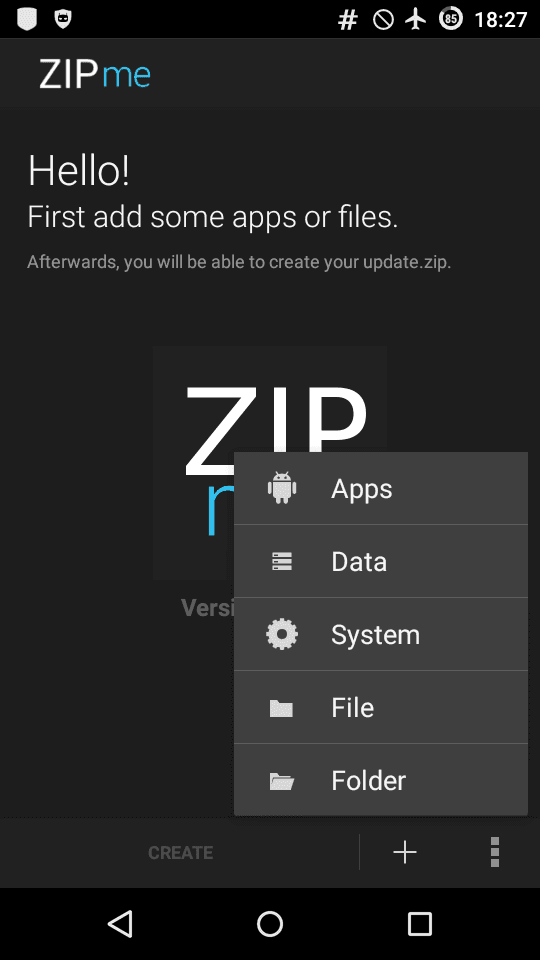
Task: Tap the recent apps square button
Action: pos(420,923)
